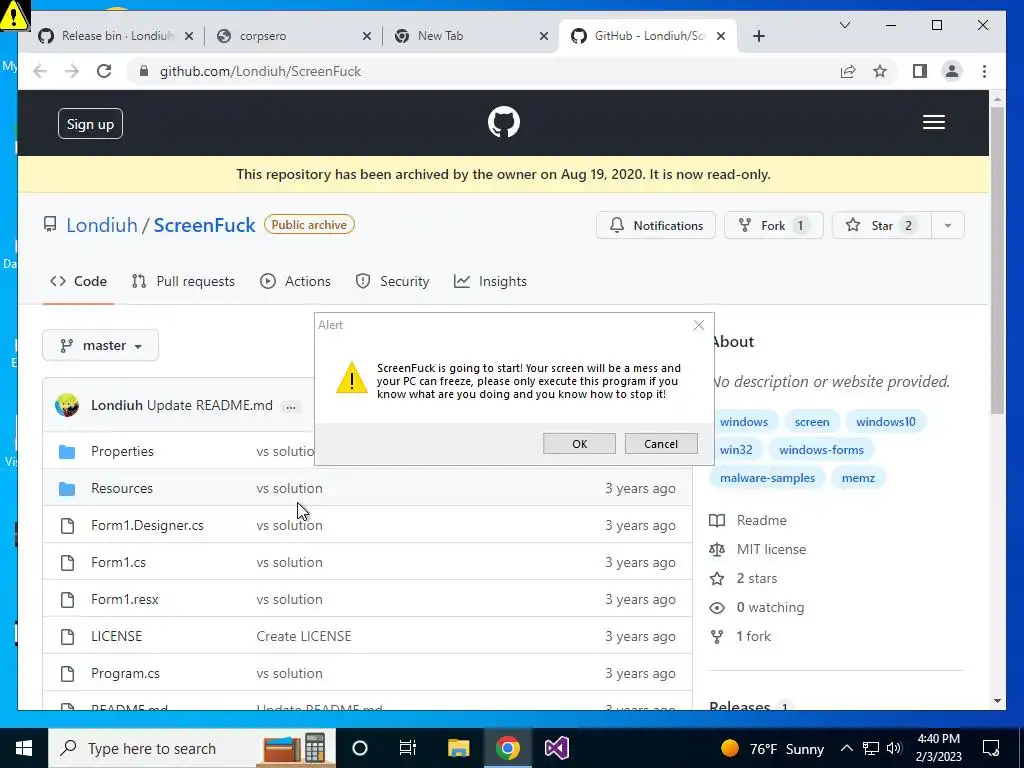Image resolution: width=1024 pixels, height=768 pixels.
Task: Open File Explorer from the taskbar
Action: tap(458, 748)
